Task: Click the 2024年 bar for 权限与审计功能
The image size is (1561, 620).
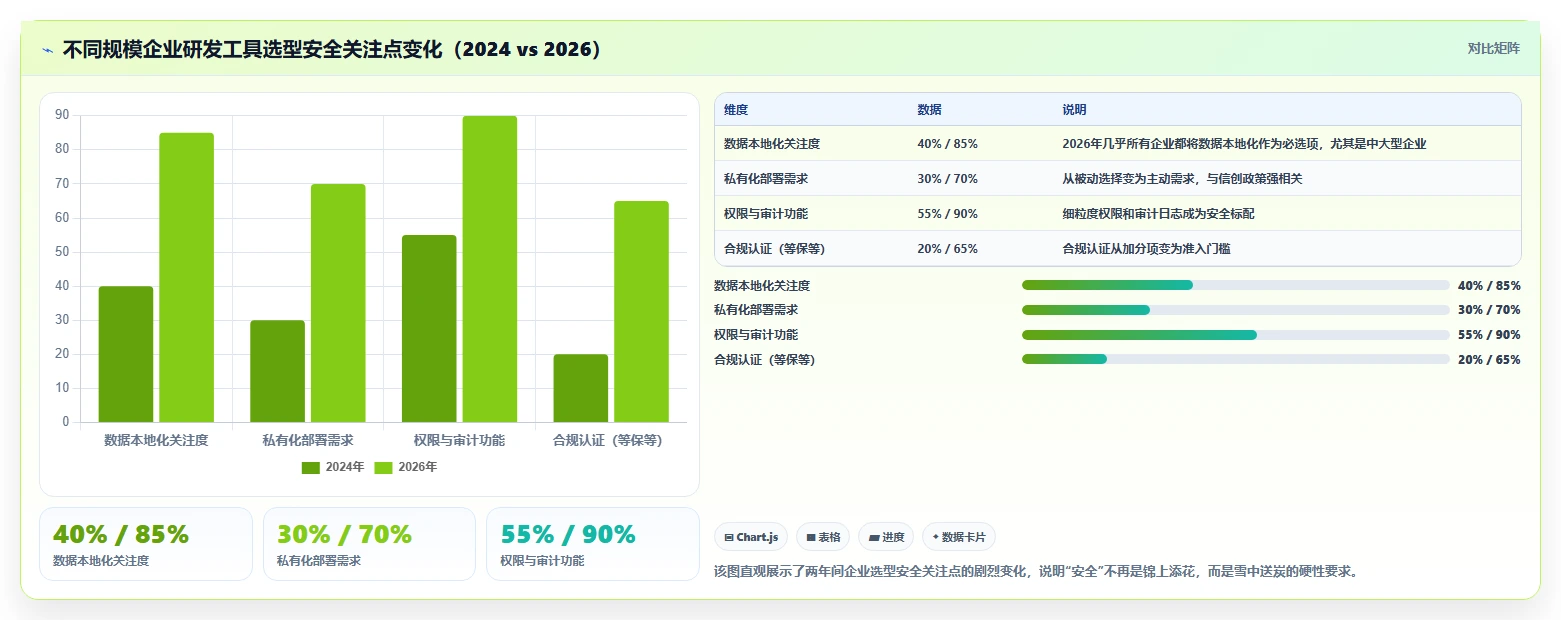Action: point(429,328)
